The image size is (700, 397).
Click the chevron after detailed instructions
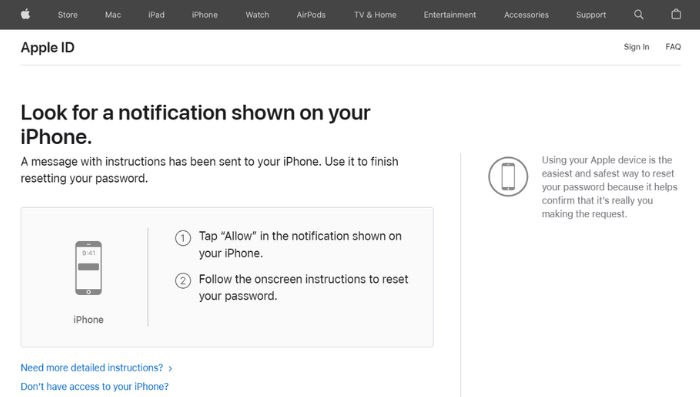tap(170, 368)
